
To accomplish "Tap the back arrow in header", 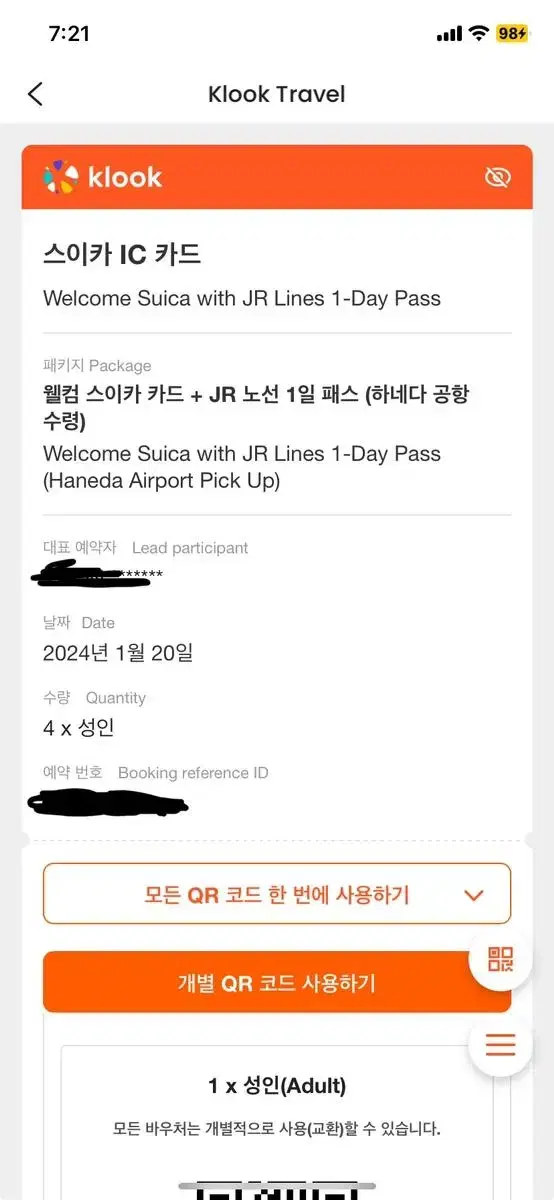I will click(35, 94).
